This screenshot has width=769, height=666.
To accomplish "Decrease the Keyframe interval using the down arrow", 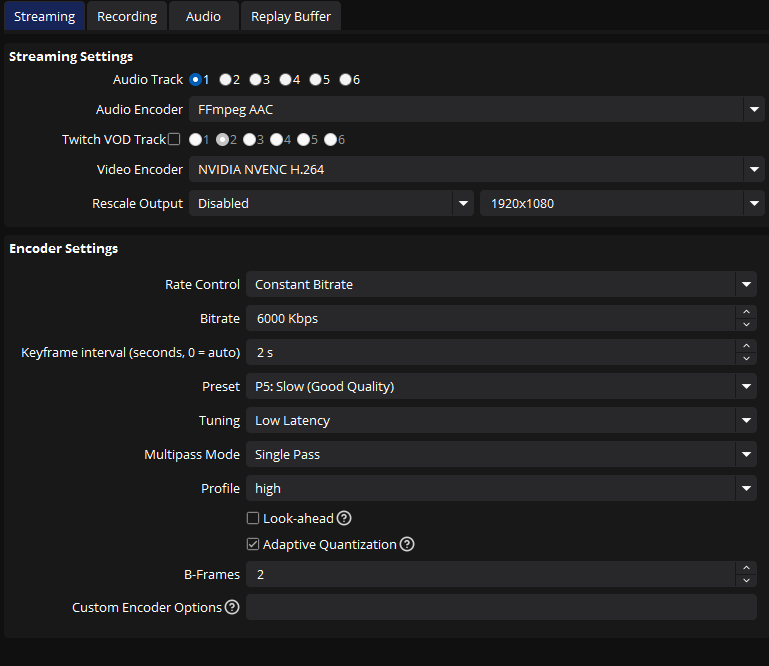I will 746,359.
